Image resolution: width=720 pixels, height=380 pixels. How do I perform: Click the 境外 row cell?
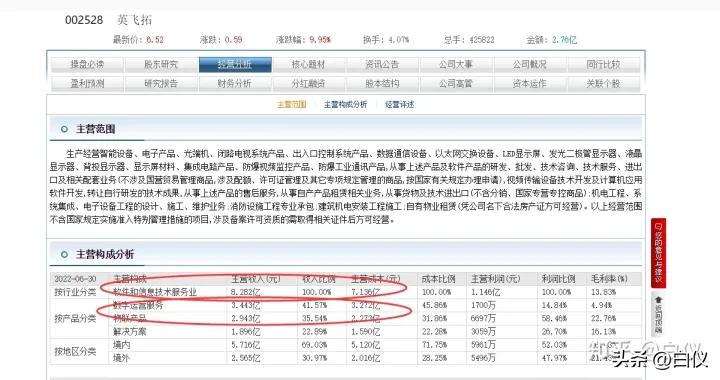(121, 358)
